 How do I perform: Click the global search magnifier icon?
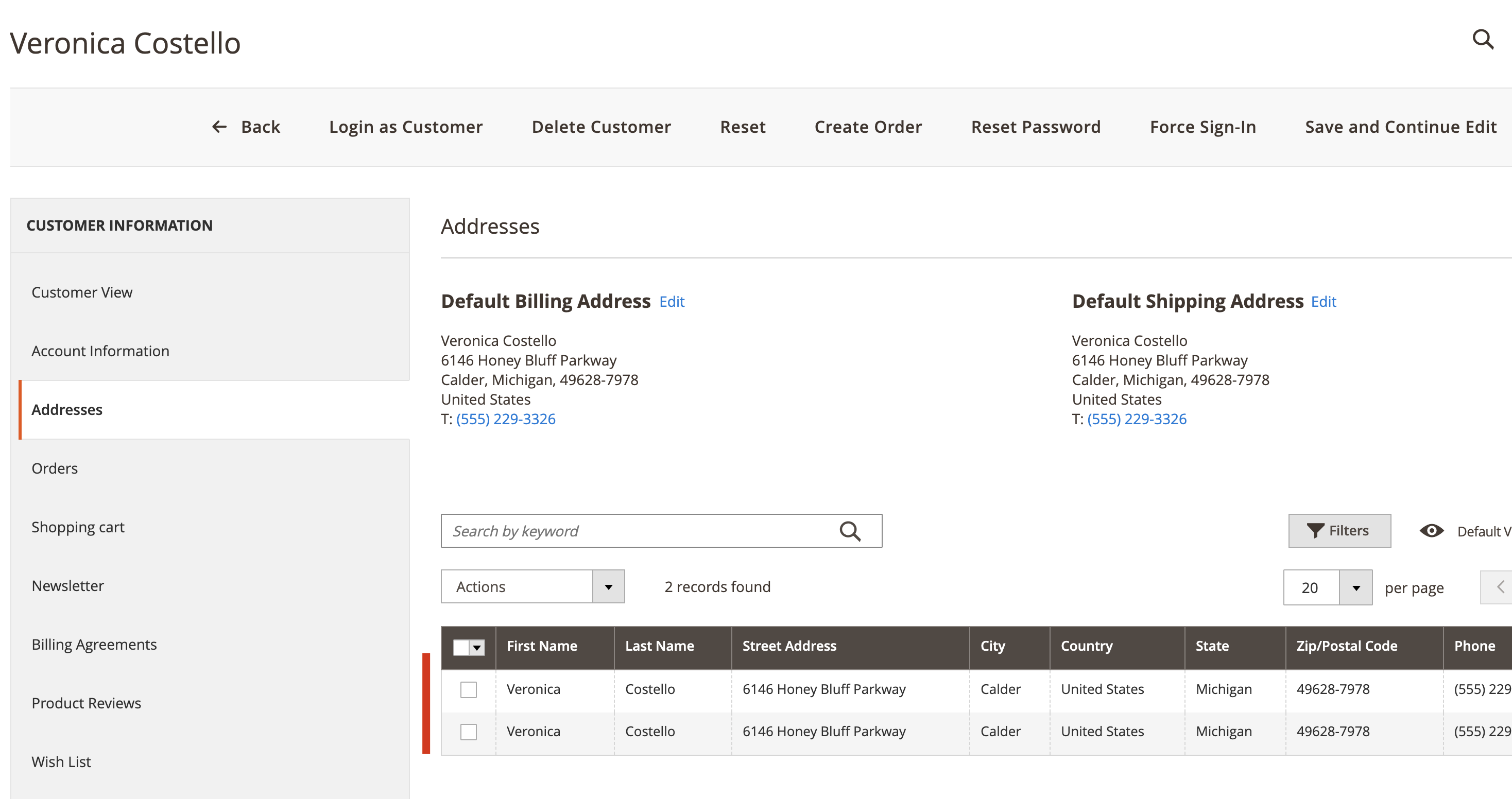tap(1483, 40)
